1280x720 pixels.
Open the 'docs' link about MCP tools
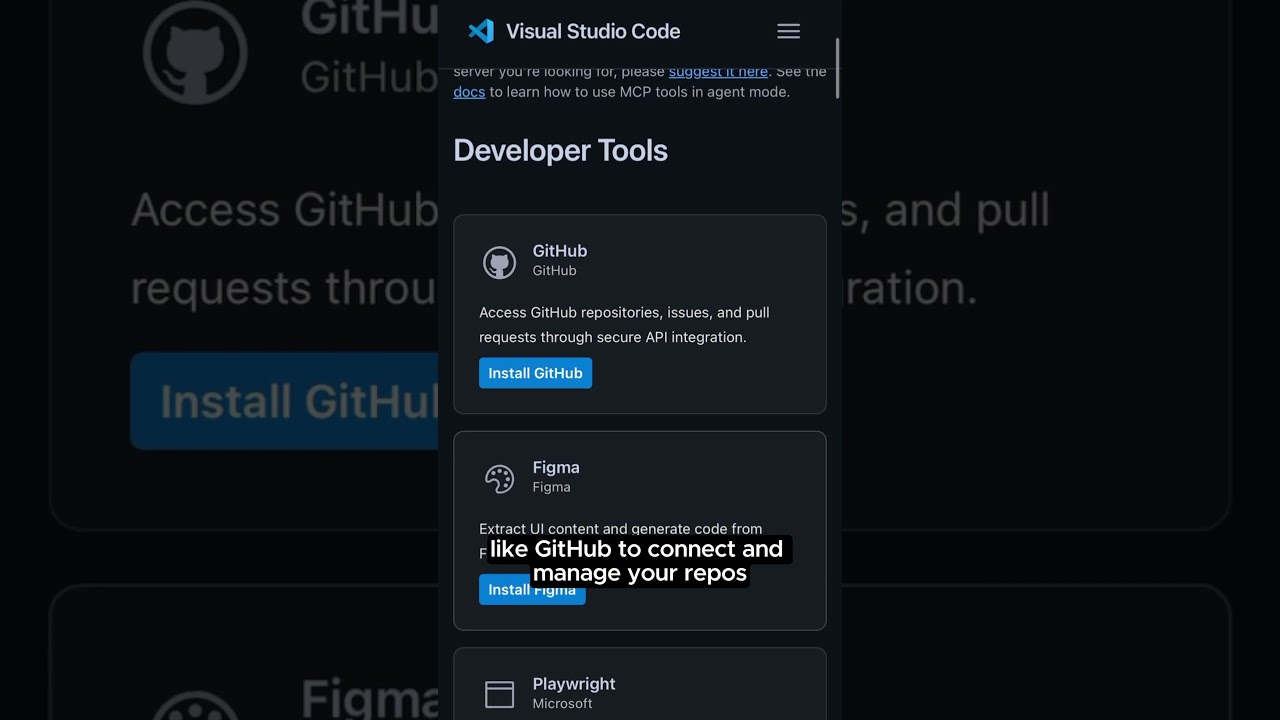click(469, 92)
